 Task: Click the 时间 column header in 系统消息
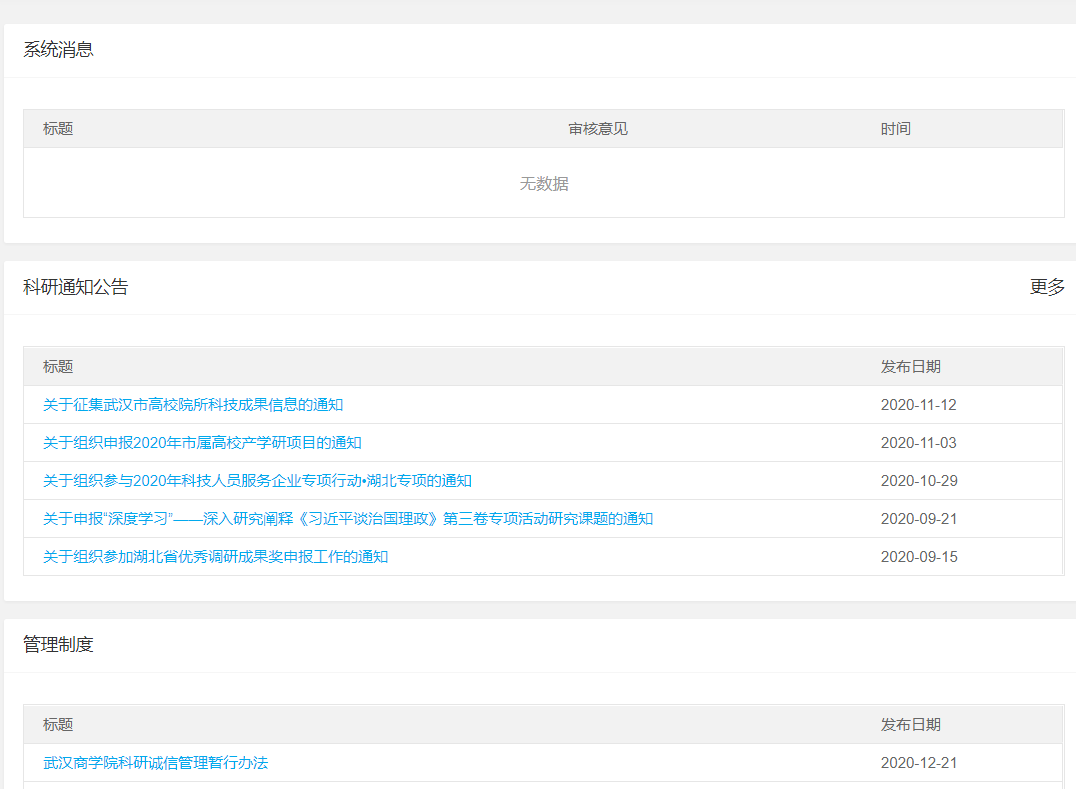[895, 129]
